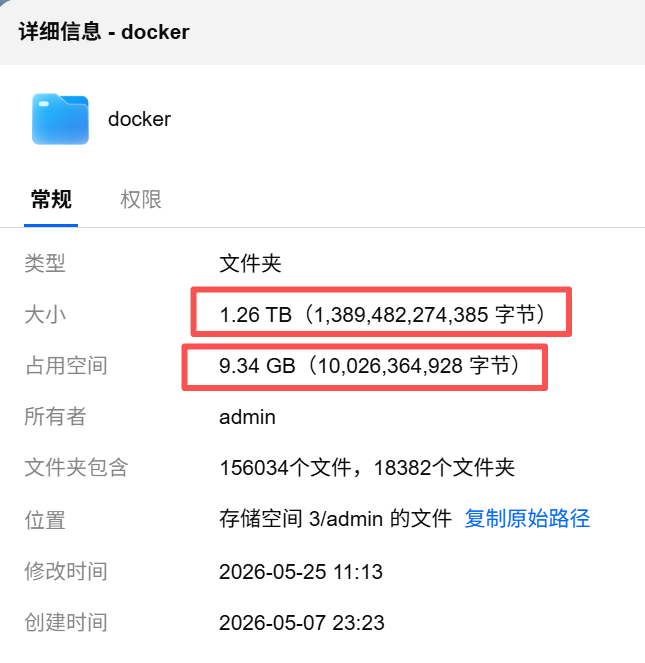Click the 详细信息 - docker title

coord(104,32)
